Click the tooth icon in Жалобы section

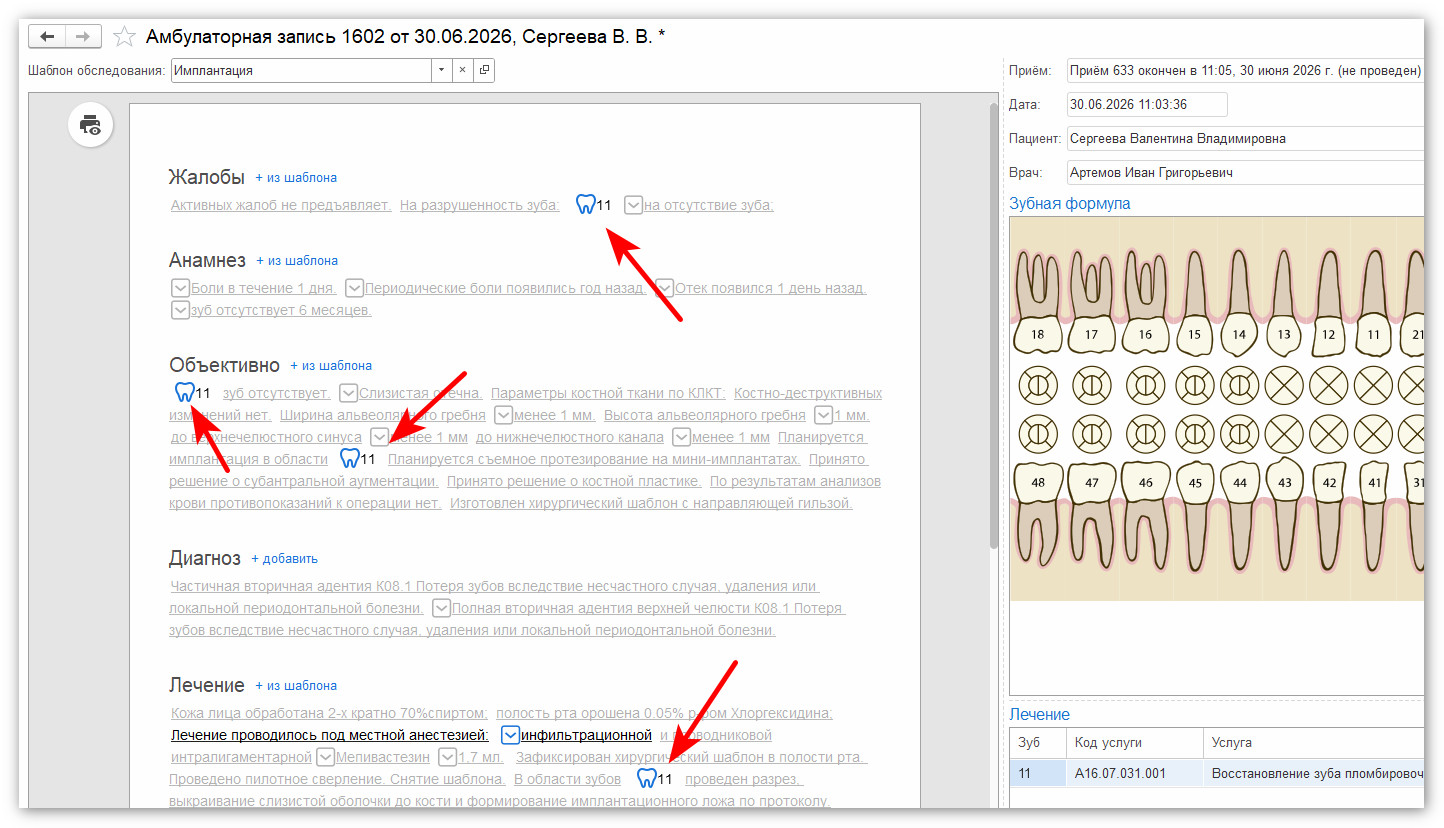pos(586,205)
